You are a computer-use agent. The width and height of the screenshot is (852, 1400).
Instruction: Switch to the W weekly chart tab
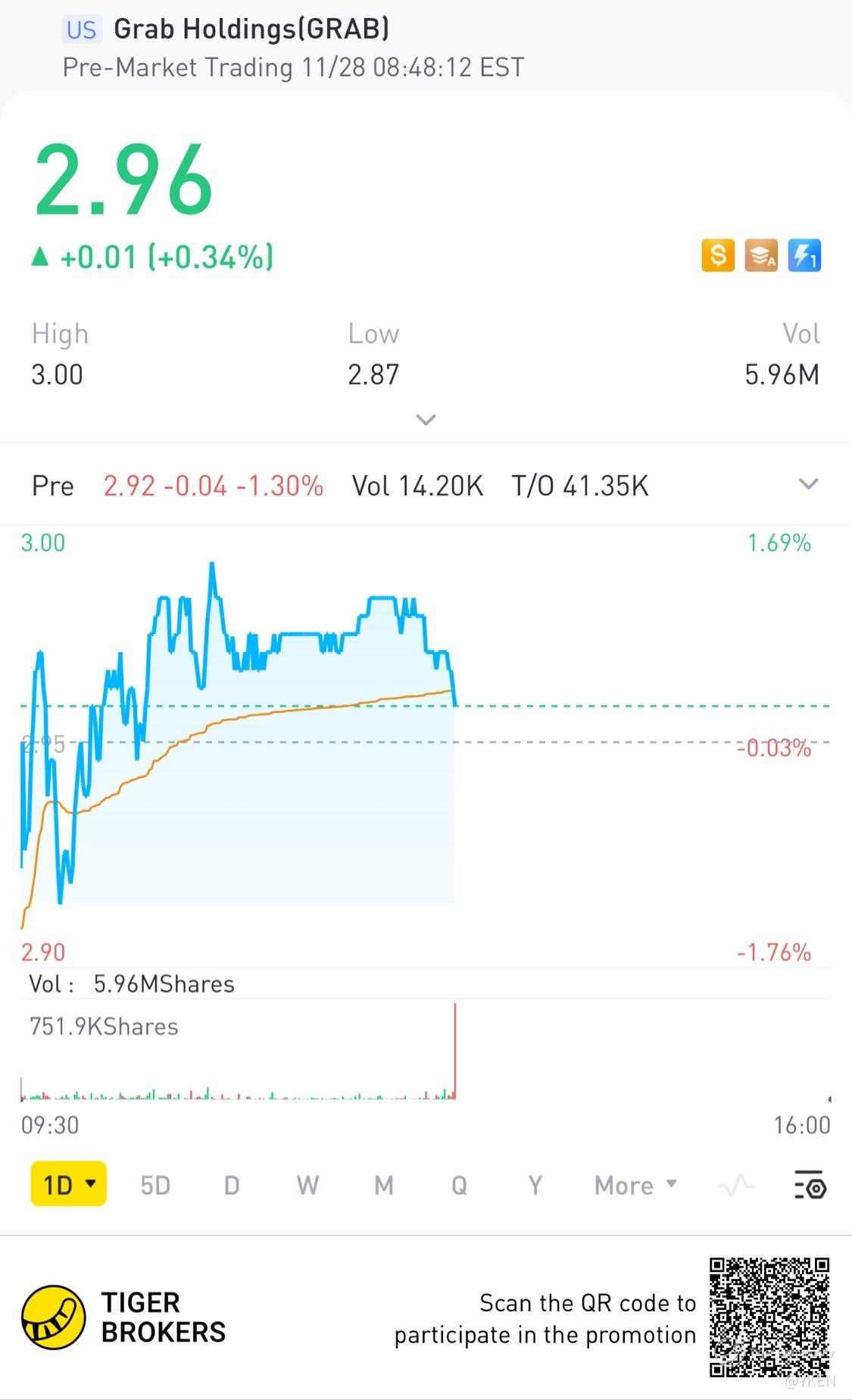(307, 1185)
